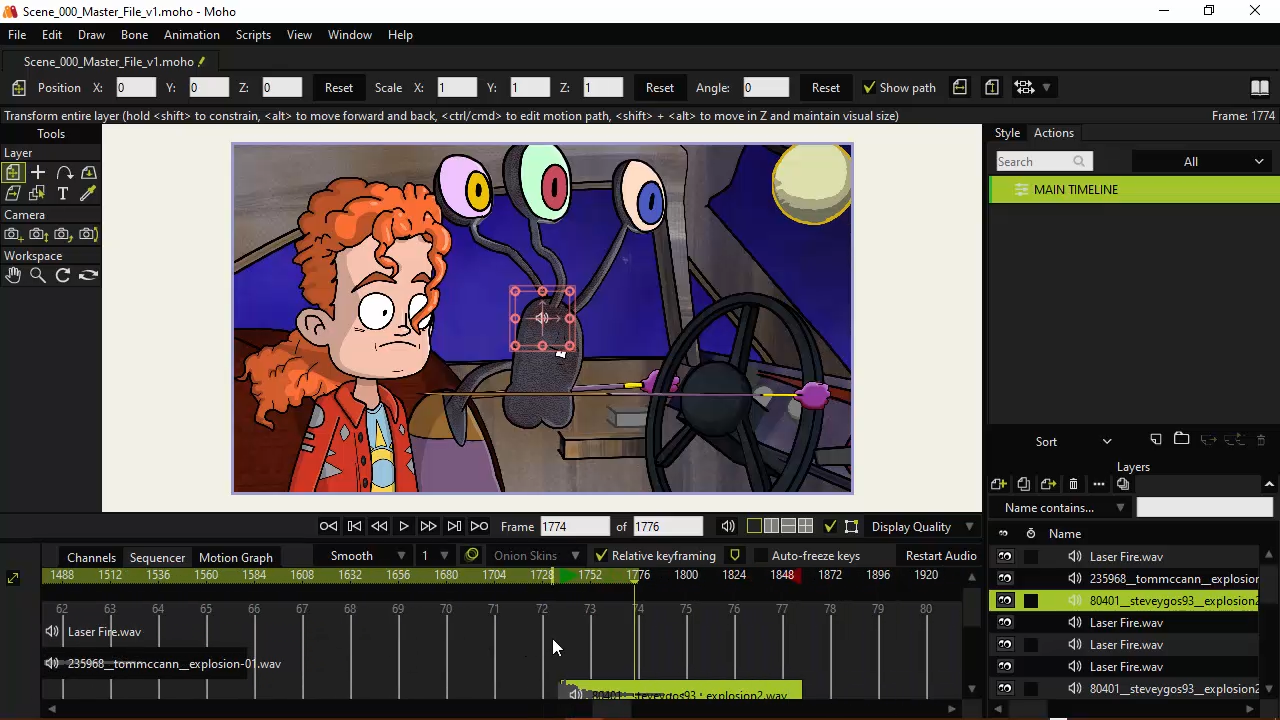
Task: Toggle the Show path checkbox
Action: click(x=870, y=88)
